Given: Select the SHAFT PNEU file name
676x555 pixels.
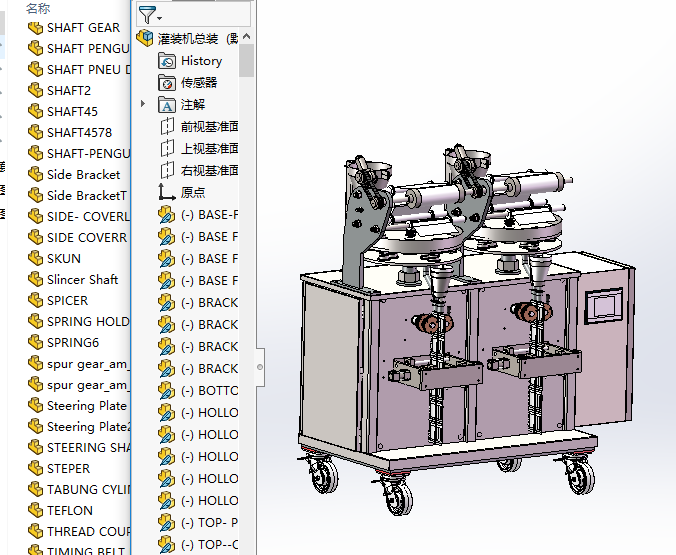Looking at the screenshot, I should click(88, 70).
